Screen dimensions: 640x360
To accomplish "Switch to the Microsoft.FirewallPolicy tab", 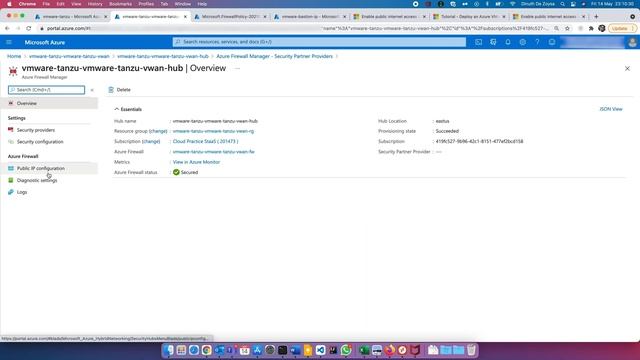I will (x=230, y=17).
